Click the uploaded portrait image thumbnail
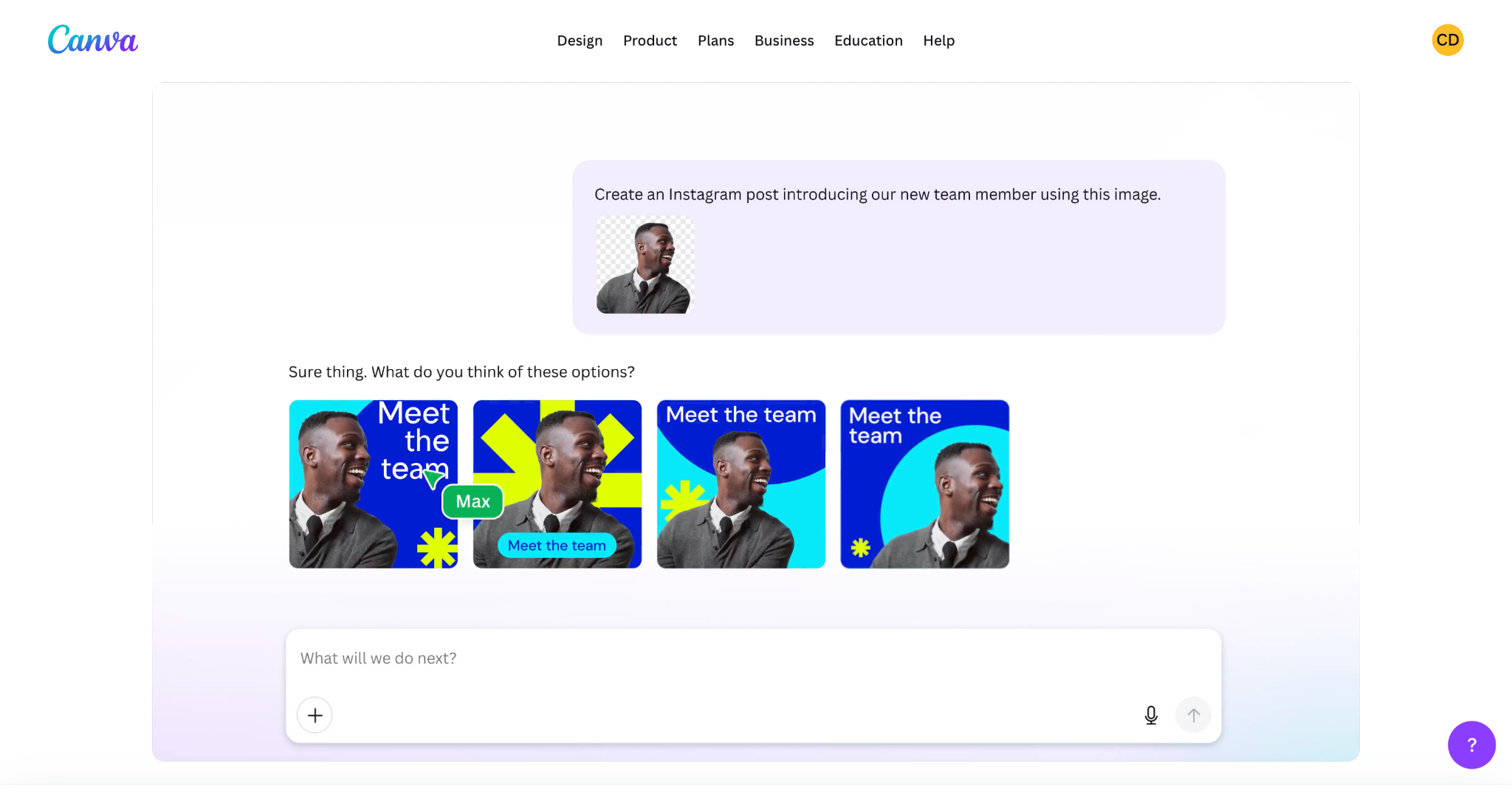 (645, 264)
